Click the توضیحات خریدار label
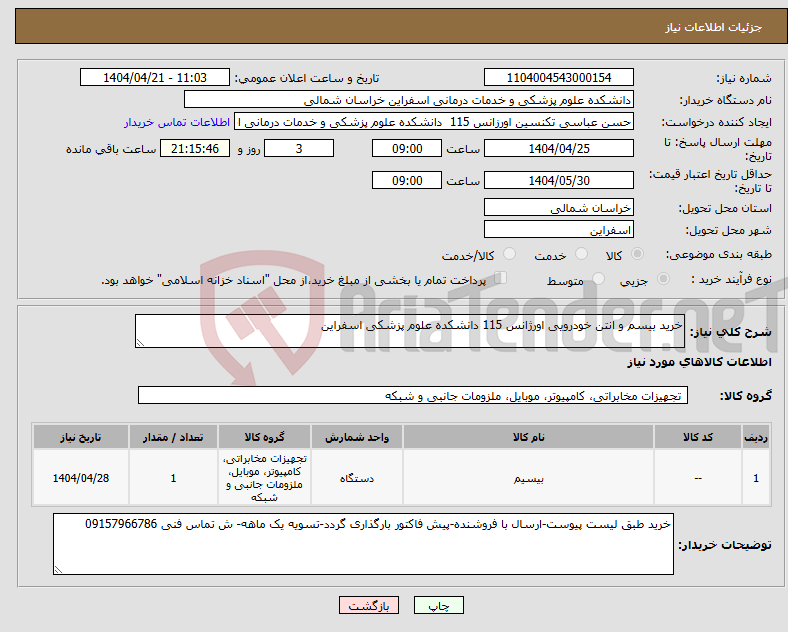Image resolution: width=788 pixels, height=632 pixels. (x=725, y=545)
